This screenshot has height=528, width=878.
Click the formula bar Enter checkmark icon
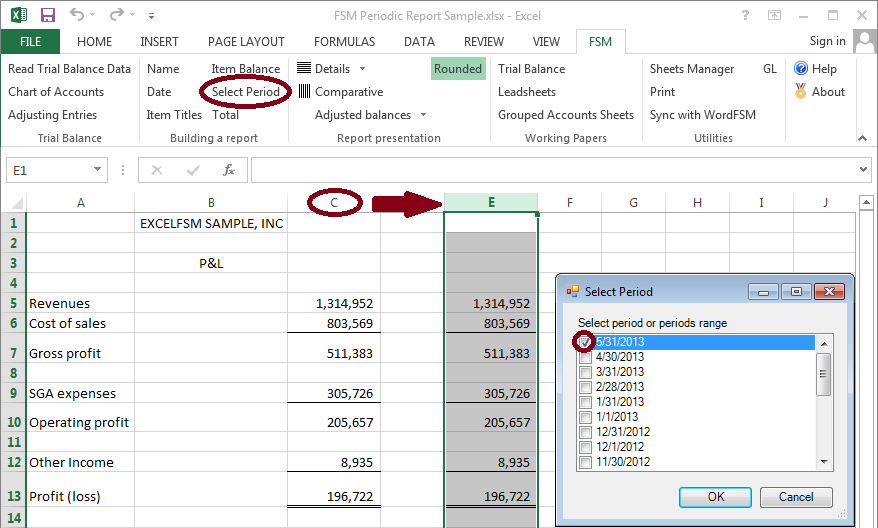[193, 170]
